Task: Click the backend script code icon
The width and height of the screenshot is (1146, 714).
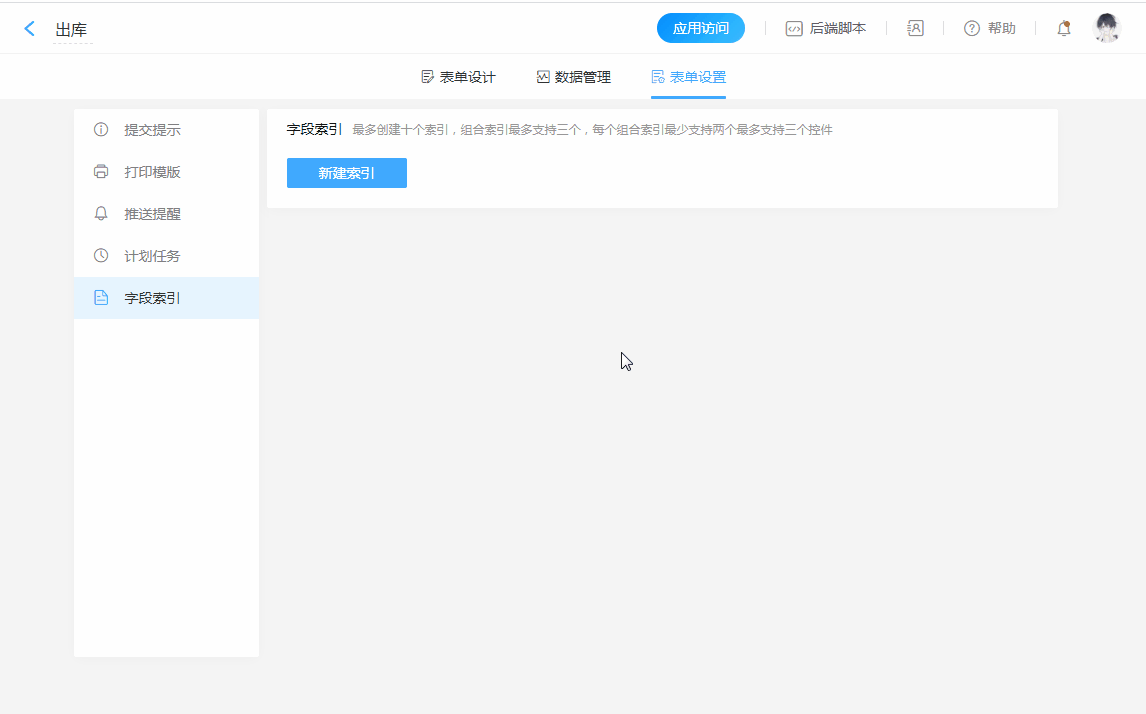Action: click(794, 28)
